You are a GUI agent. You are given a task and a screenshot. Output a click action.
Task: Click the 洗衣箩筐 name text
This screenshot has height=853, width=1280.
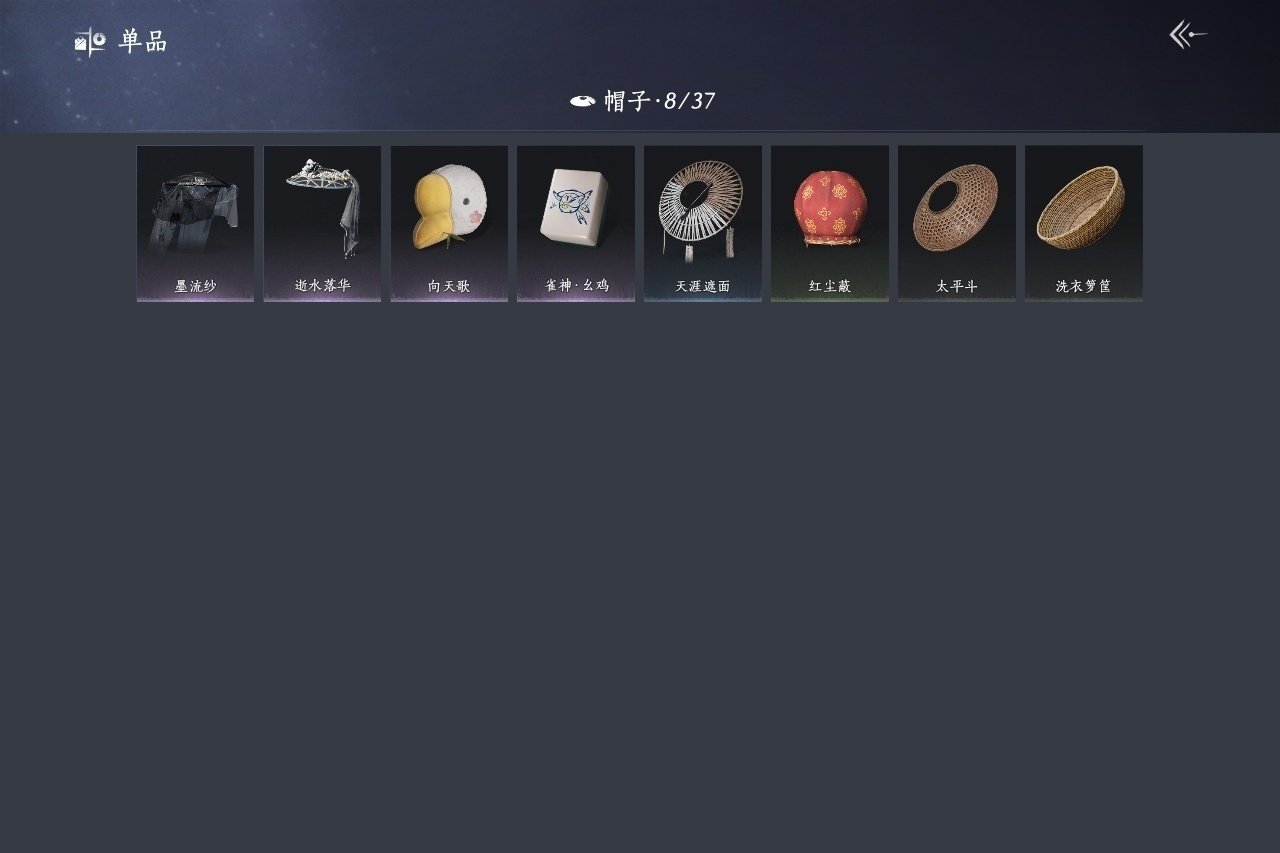(1083, 286)
